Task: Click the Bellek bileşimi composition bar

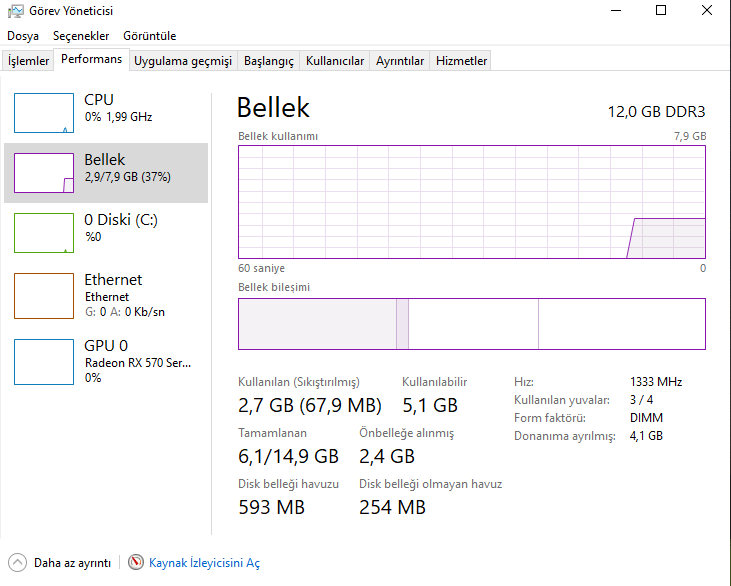Action: [x=471, y=323]
